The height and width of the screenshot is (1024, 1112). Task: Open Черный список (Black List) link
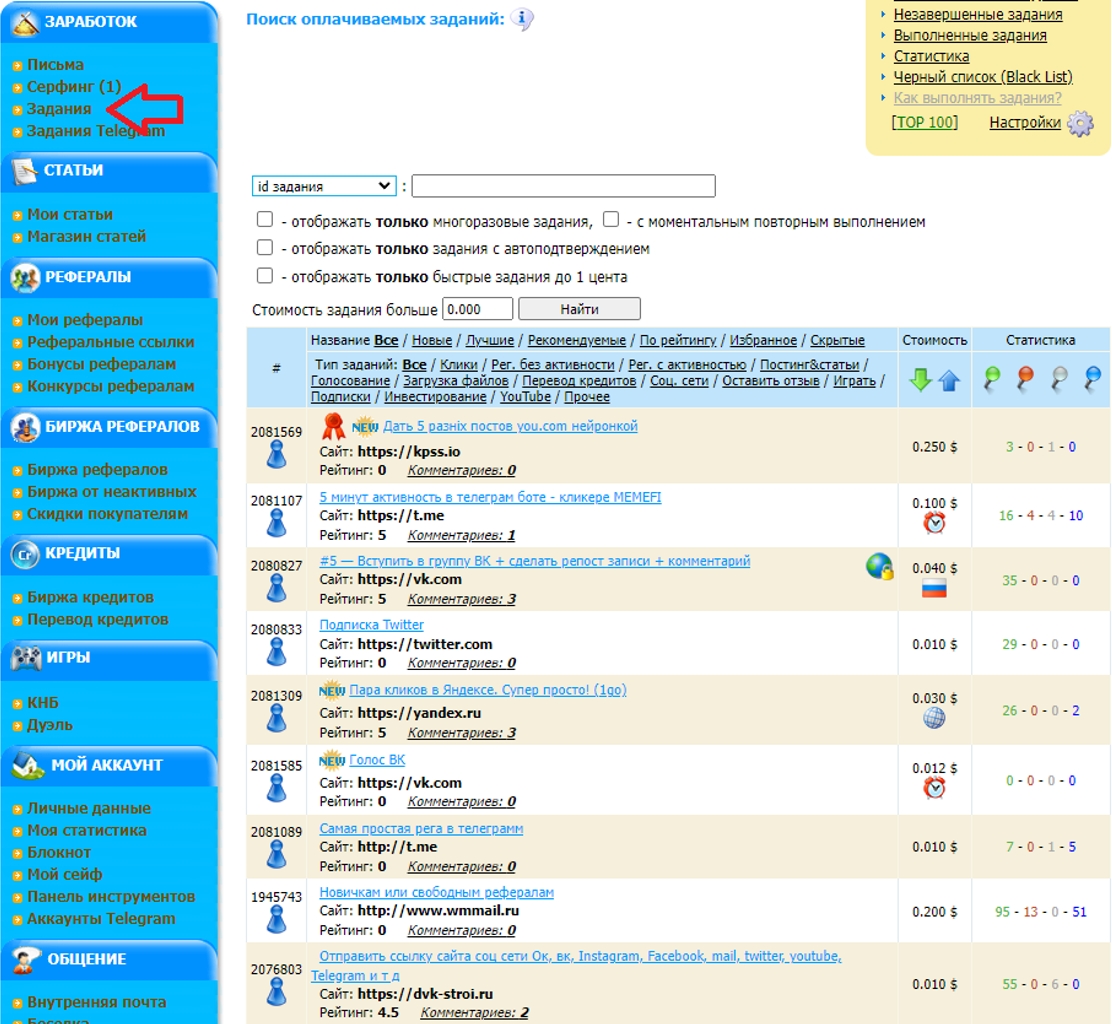tap(983, 77)
